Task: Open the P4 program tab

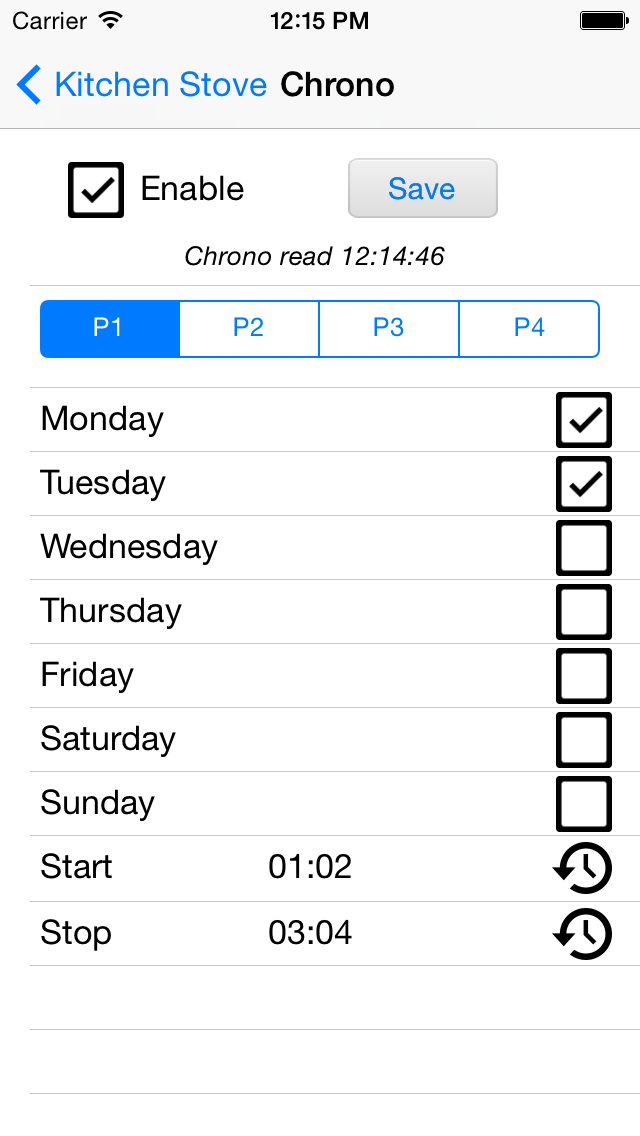Action: 529,329
